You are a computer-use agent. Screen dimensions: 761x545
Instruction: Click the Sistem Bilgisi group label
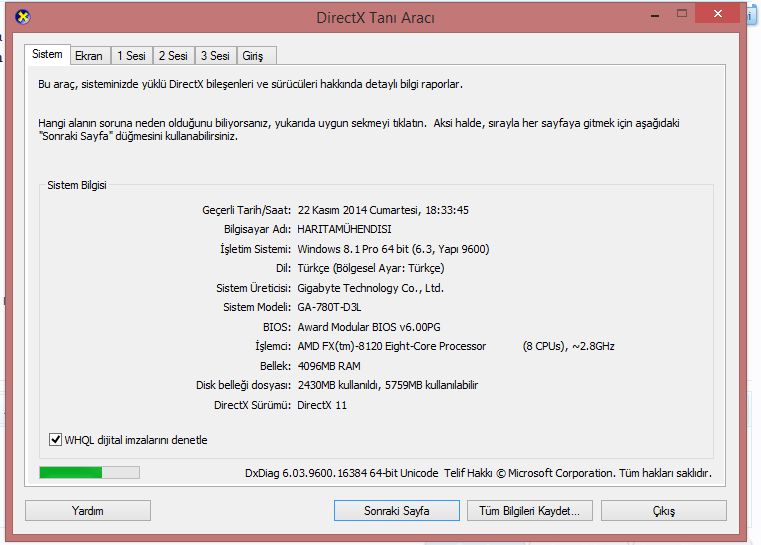[77, 185]
